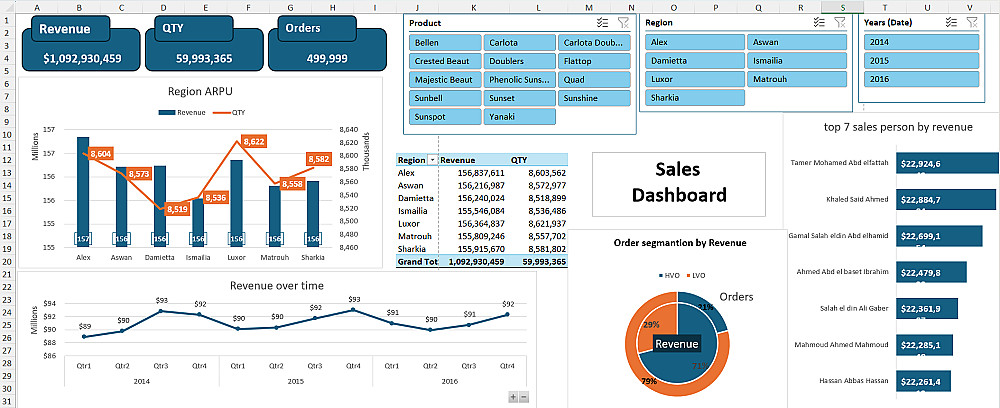Choose Damietta in the Region slicer
This screenshot has width=1000, height=408.
click(x=695, y=61)
